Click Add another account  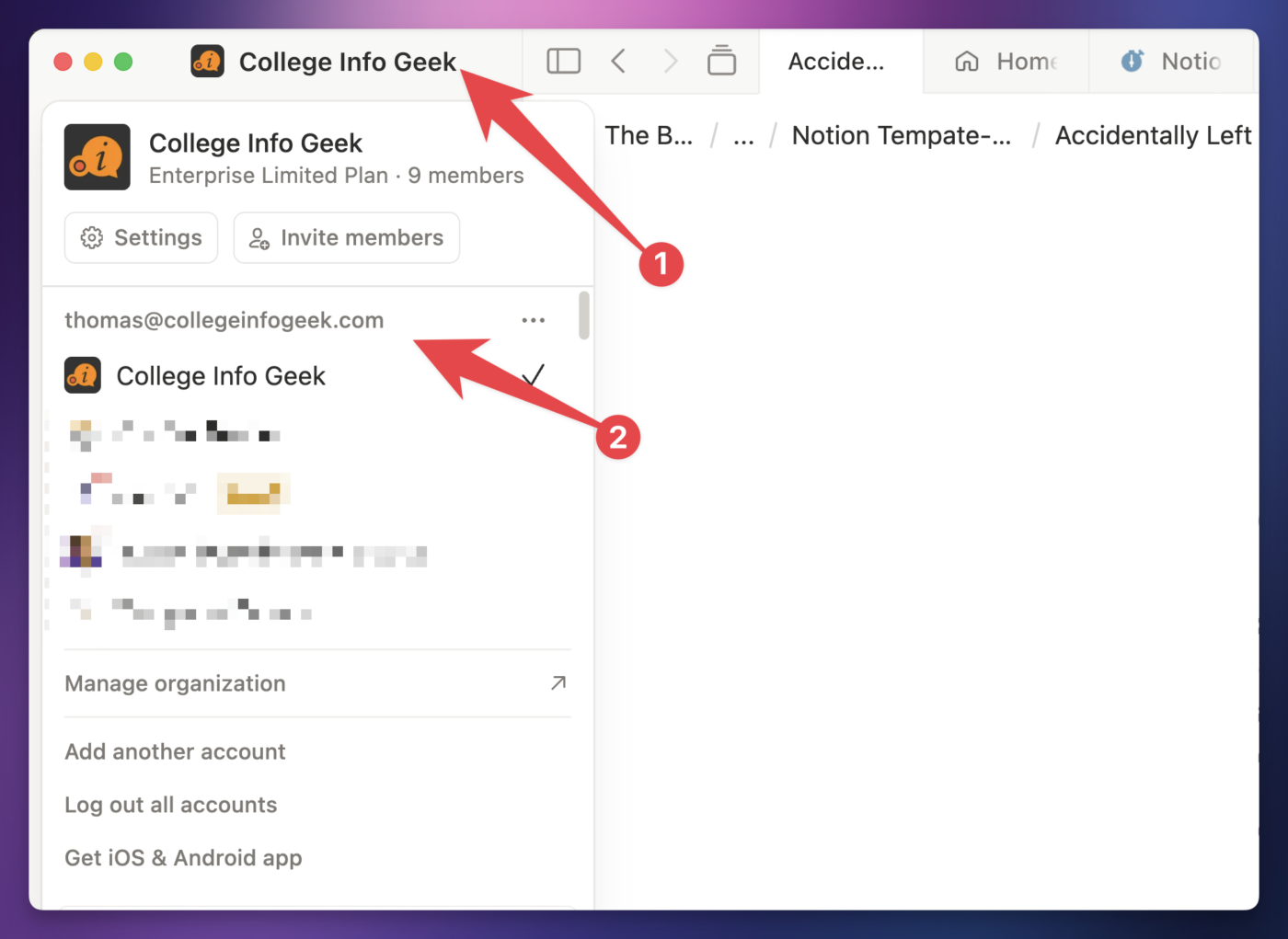coord(175,751)
